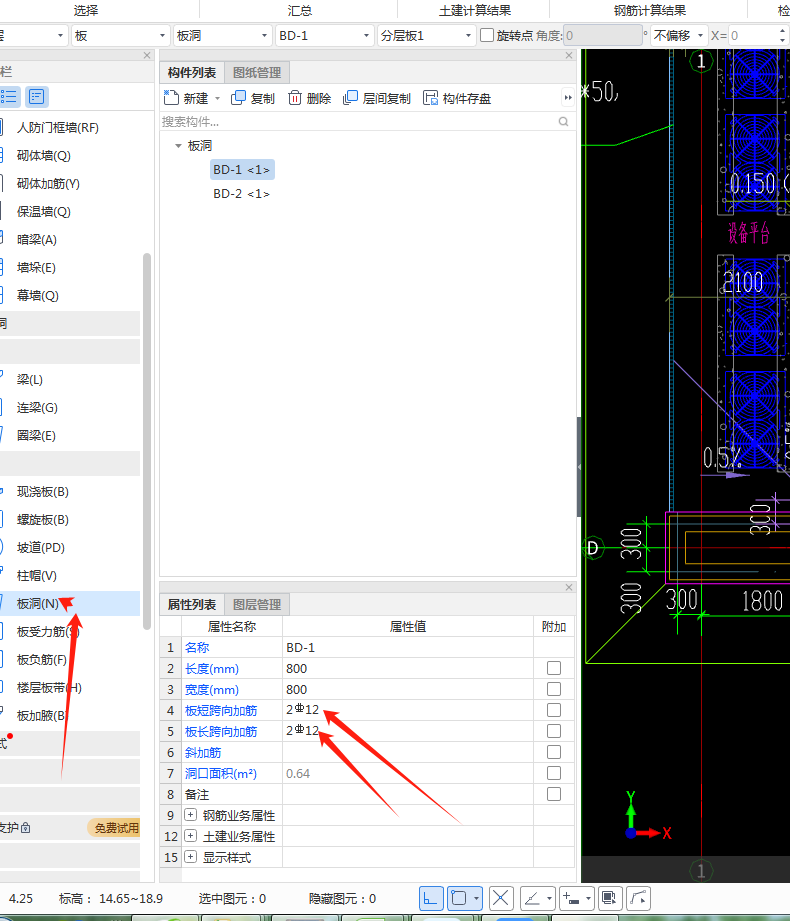Viewport: 790px width, 921px height.
Task: Enable the 旋转点 rotation point checkbox
Action: (x=487, y=35)
